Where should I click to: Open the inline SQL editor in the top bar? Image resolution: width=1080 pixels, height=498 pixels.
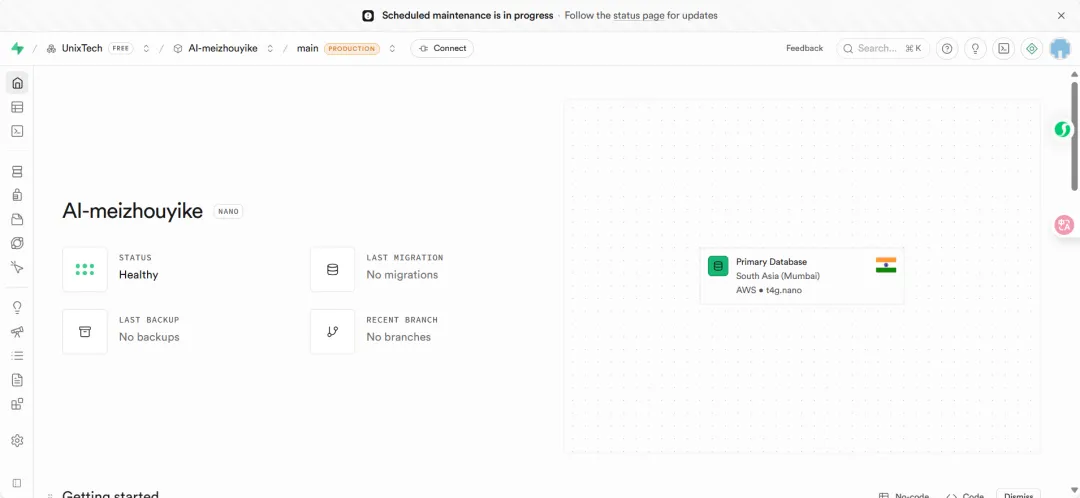click(1003, 49)
